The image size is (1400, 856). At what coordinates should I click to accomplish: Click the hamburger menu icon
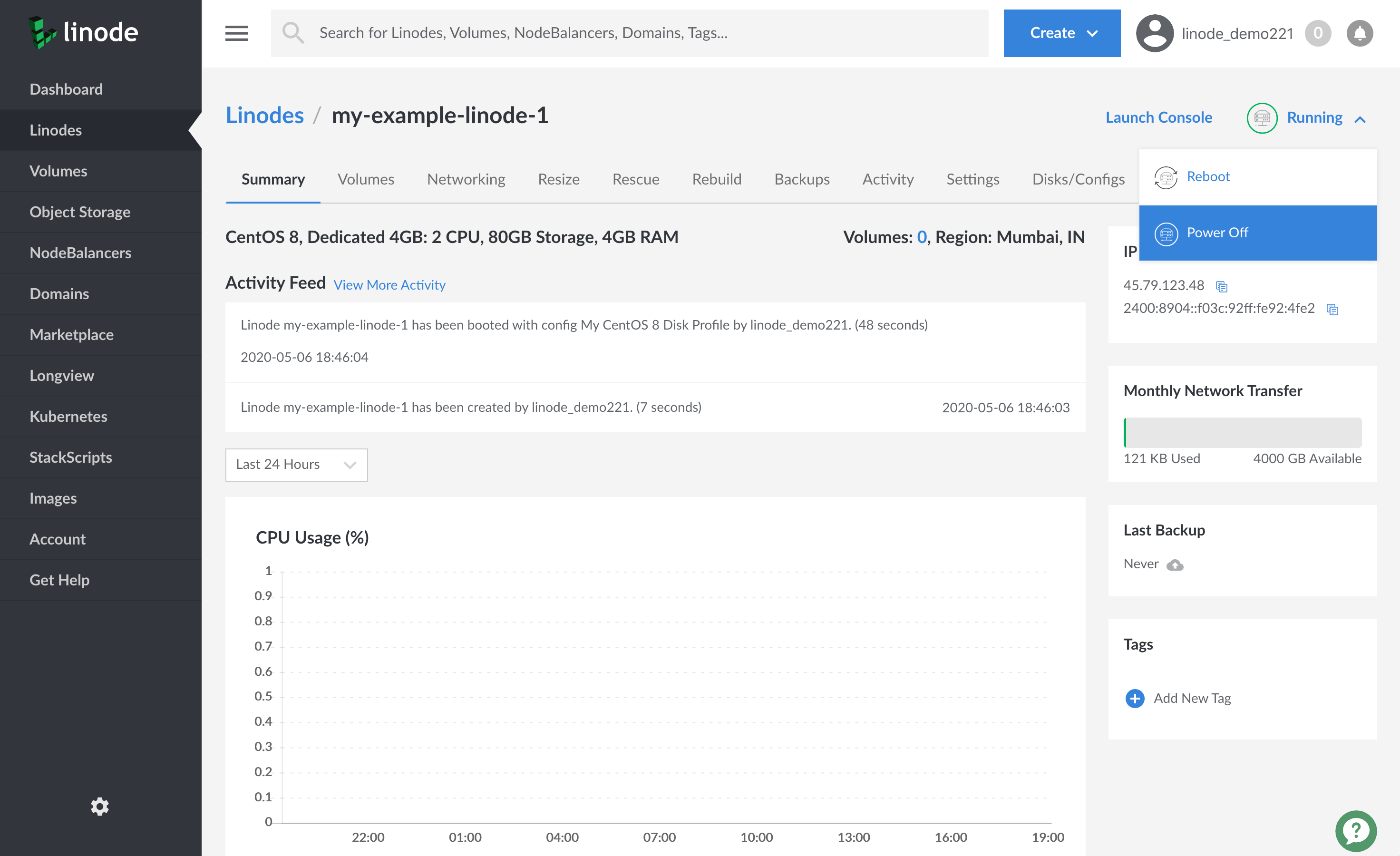pyautogui.click(x=236, y=33)
